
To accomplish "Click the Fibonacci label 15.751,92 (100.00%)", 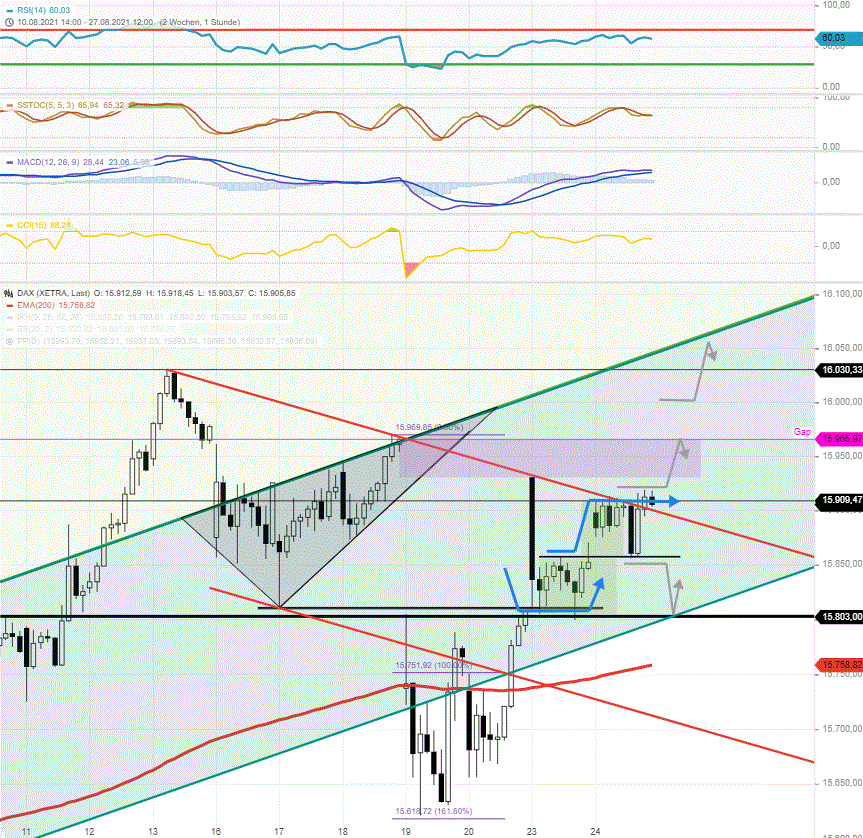I will (434, 665).
